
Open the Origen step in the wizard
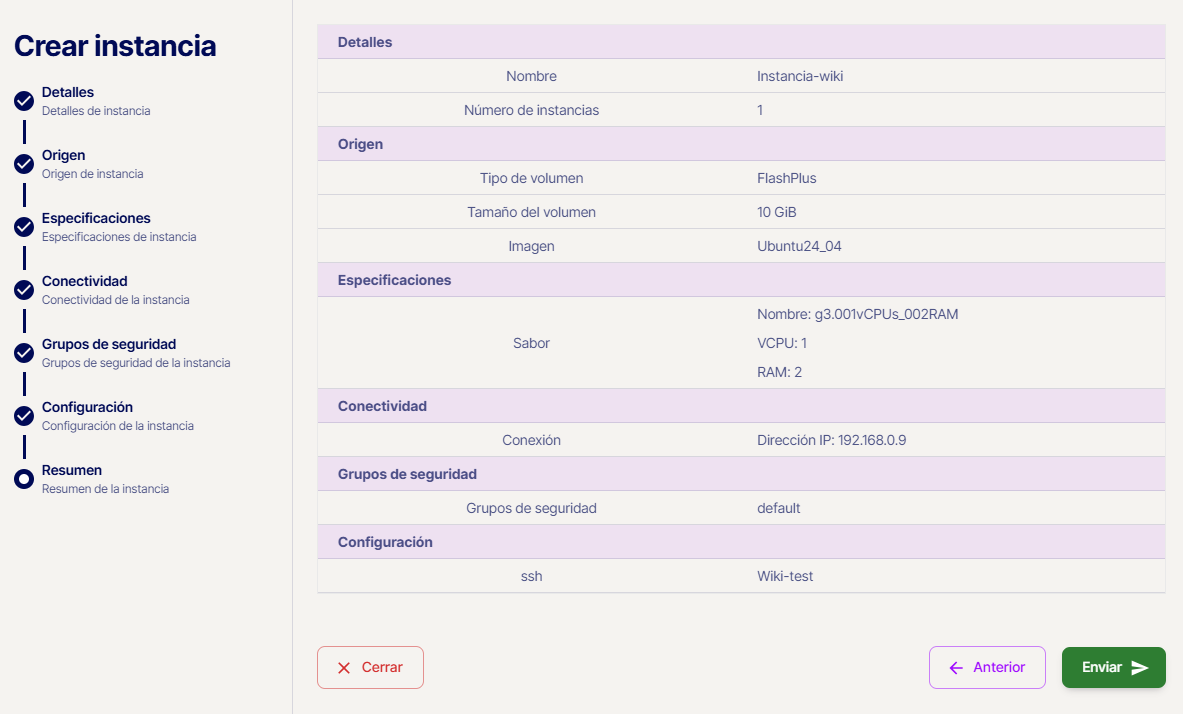(x=63, y=156)
